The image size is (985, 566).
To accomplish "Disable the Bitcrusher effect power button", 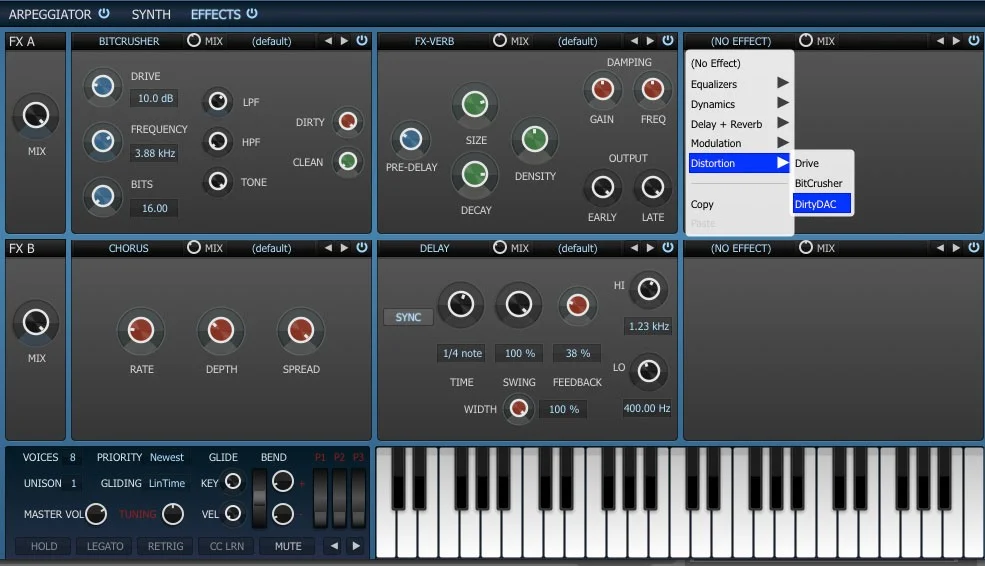I will pyautogui.click(x=362, y=40).
